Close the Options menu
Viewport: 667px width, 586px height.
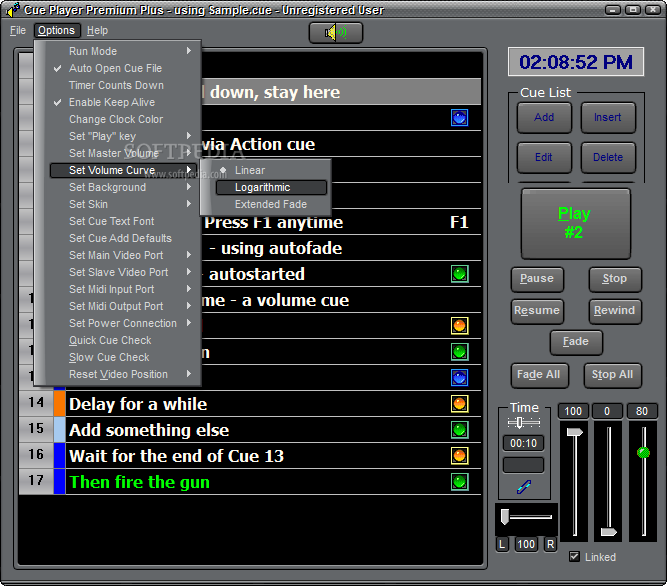(x=57, y=31)
